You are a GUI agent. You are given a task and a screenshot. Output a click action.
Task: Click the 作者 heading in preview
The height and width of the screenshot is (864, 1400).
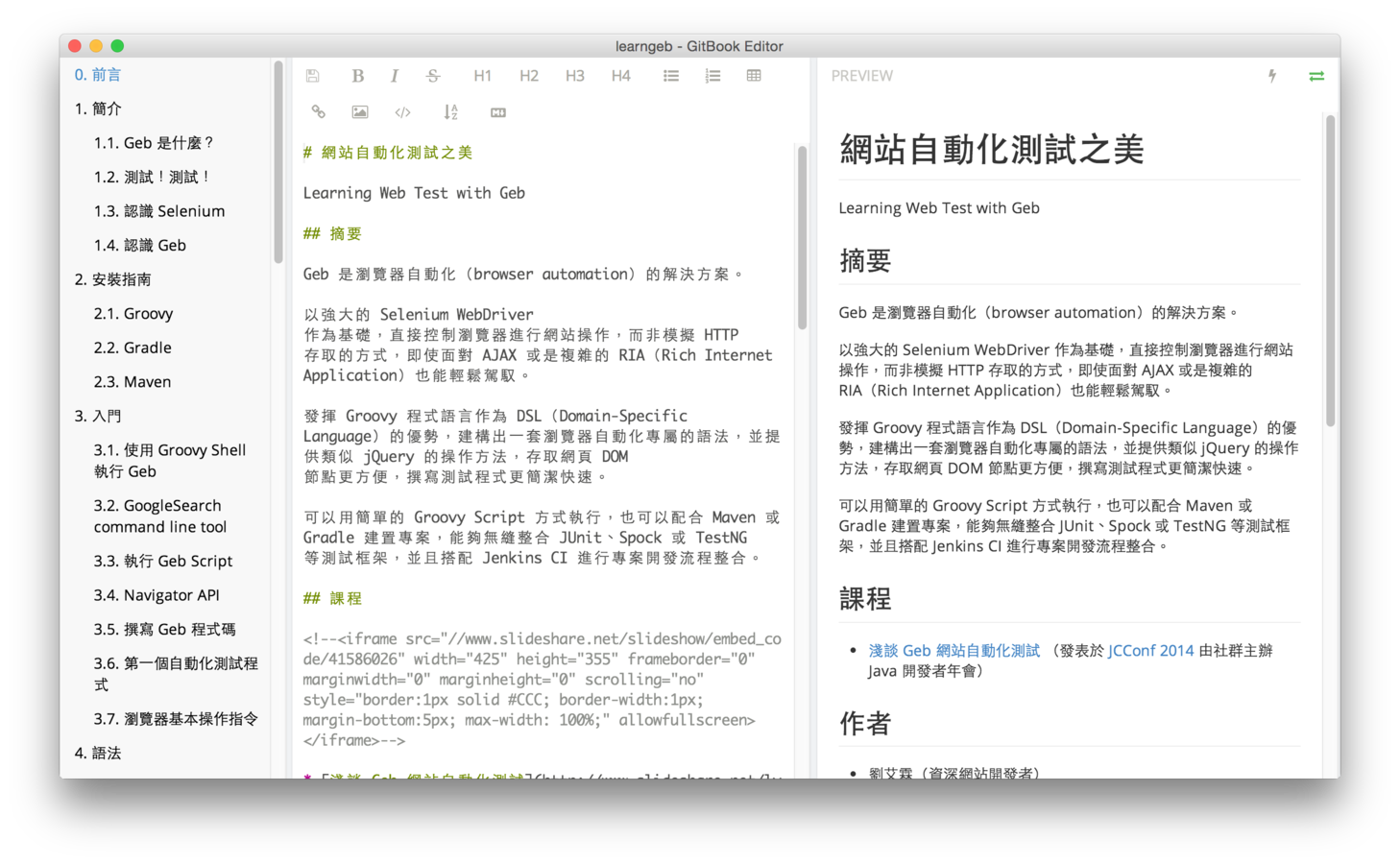pos(865,724)
